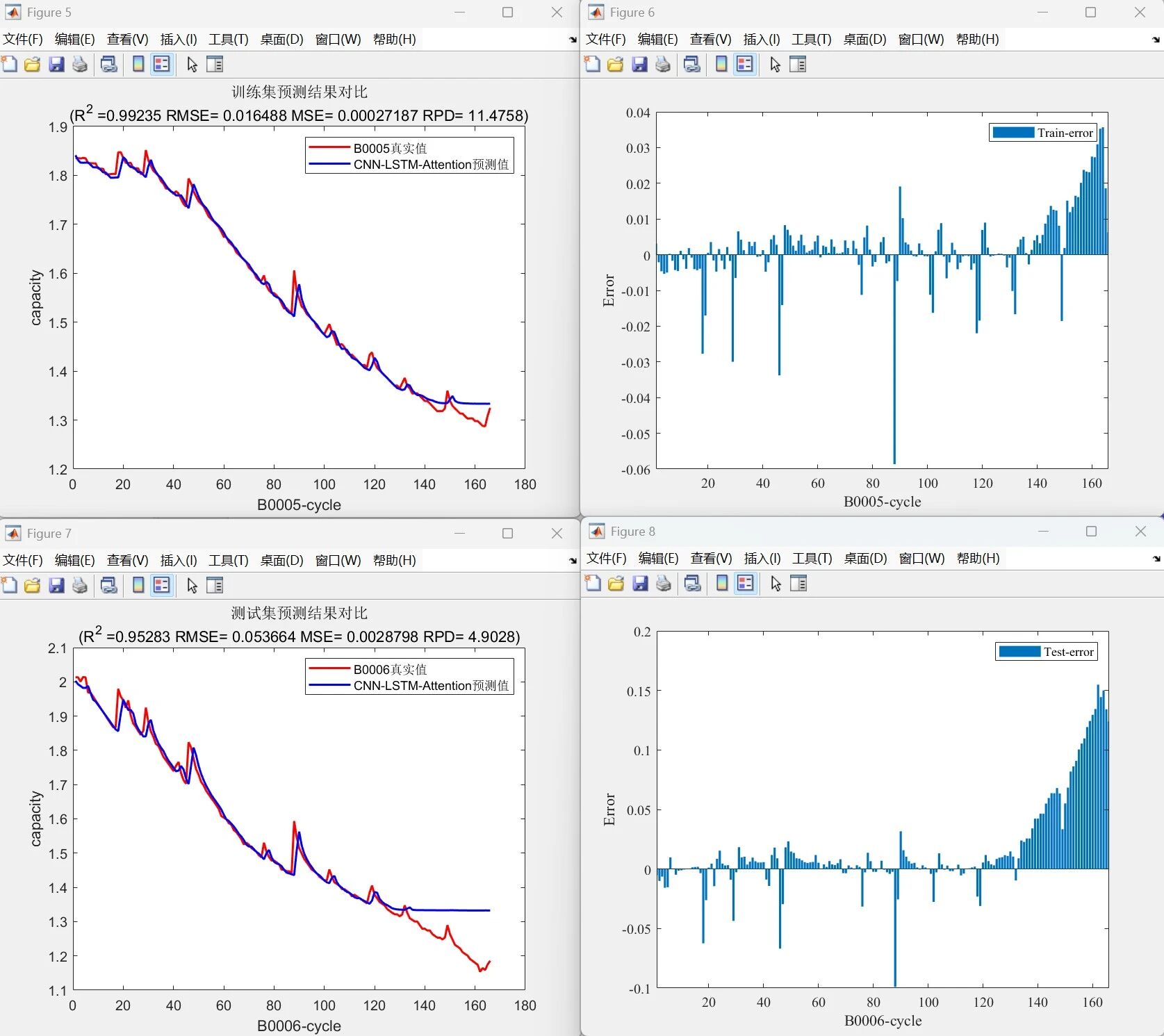Open Property Inspector in Figure 6 toolbar
Viewport: 1164px width, 1036px height.
[798, 65]
